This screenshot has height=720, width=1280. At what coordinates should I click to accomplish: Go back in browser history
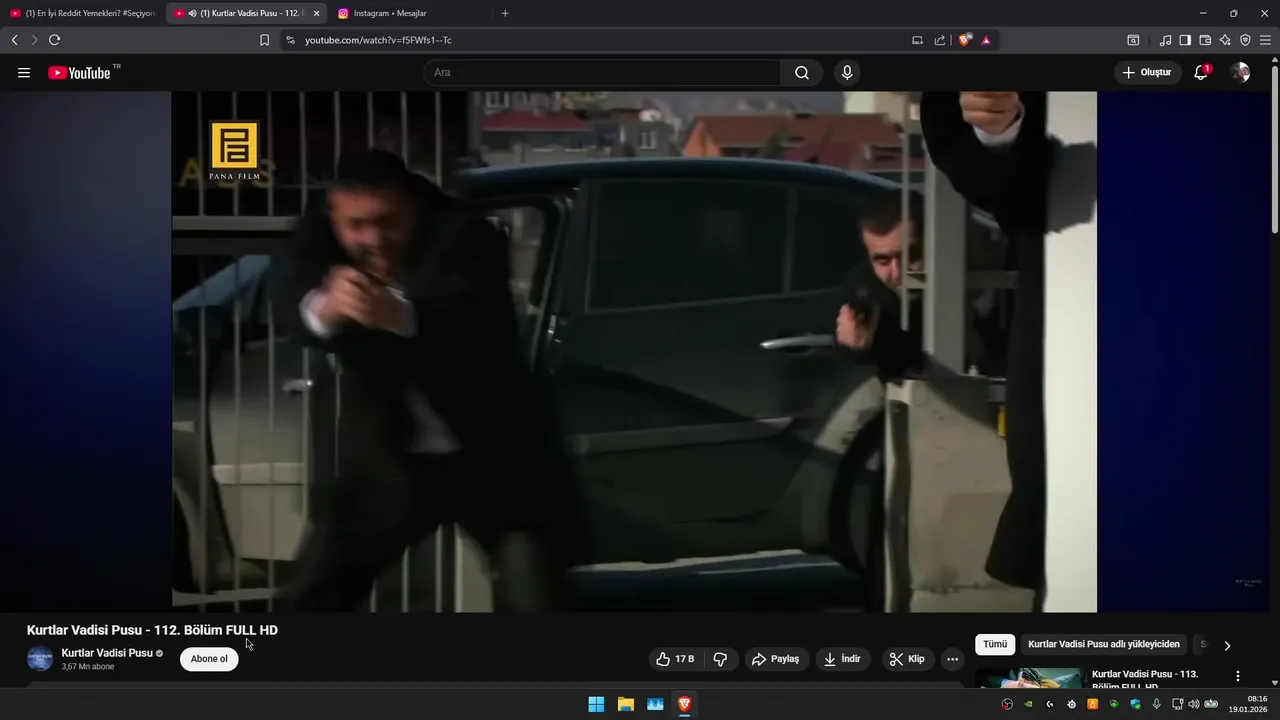14,40
